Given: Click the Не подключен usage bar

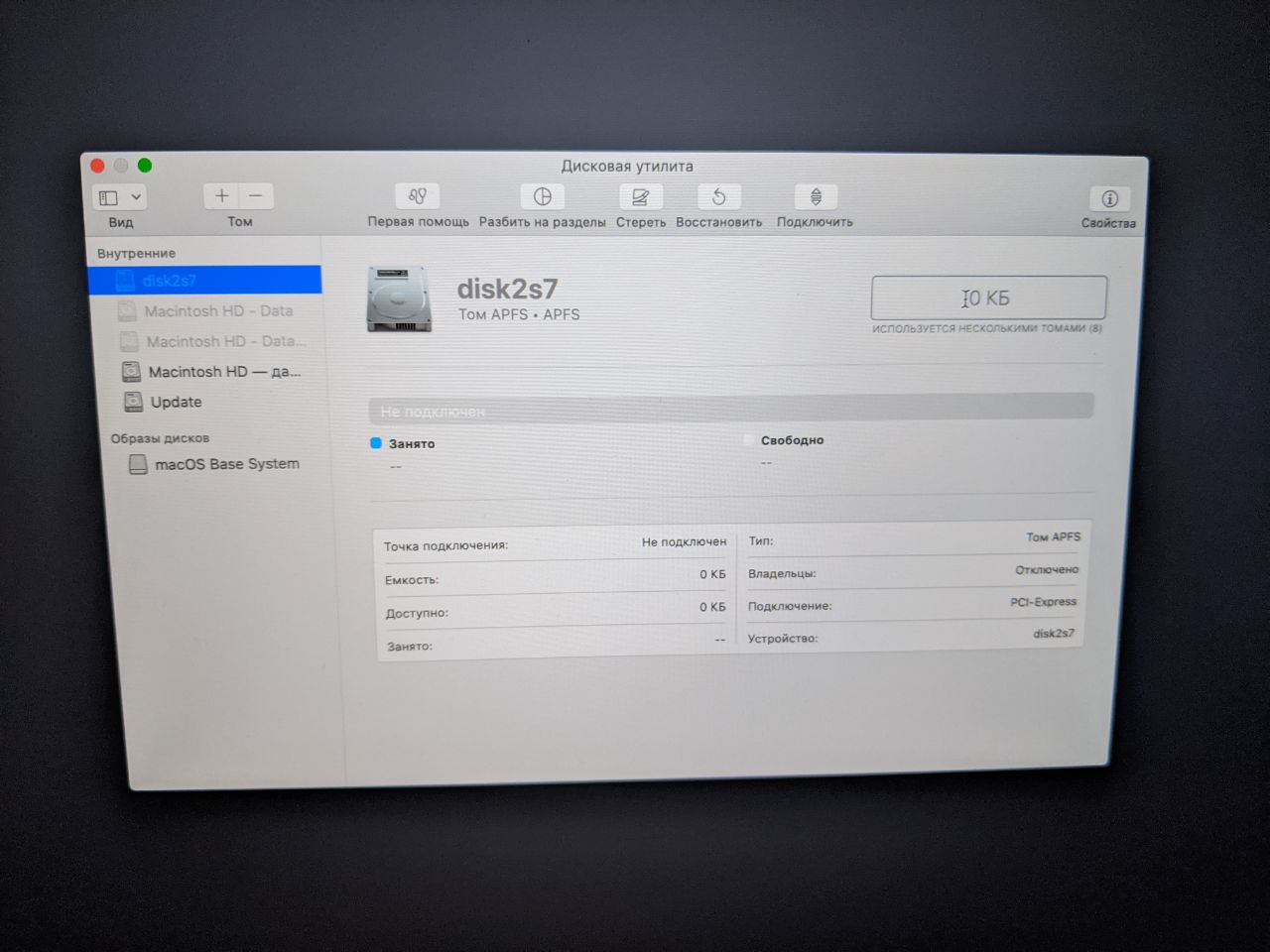Looking at the screenshot, I should pos(731,407).
